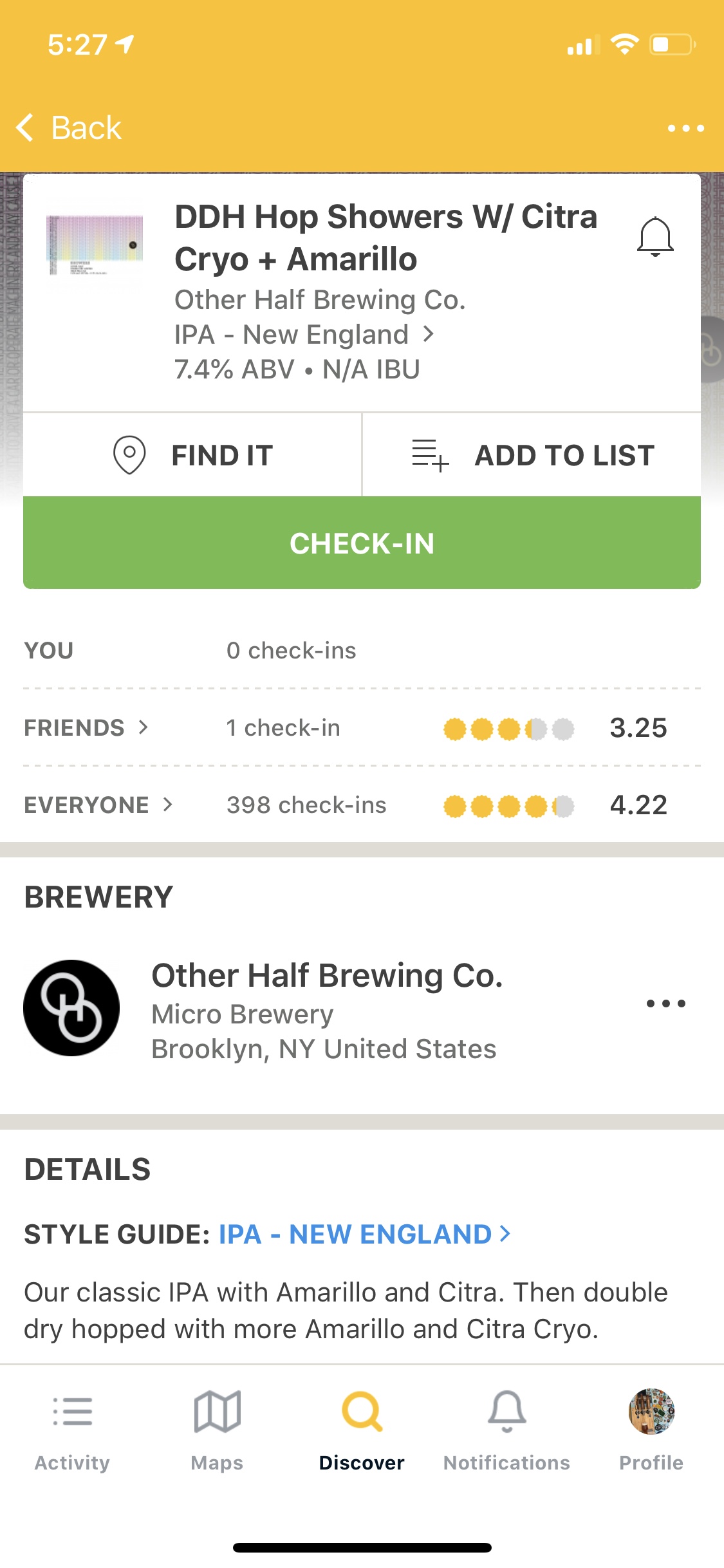Tap the beer label thumbnail image
Image resolution: width=724 pixels, height=1568 pixels.
[x=95, y=245]
